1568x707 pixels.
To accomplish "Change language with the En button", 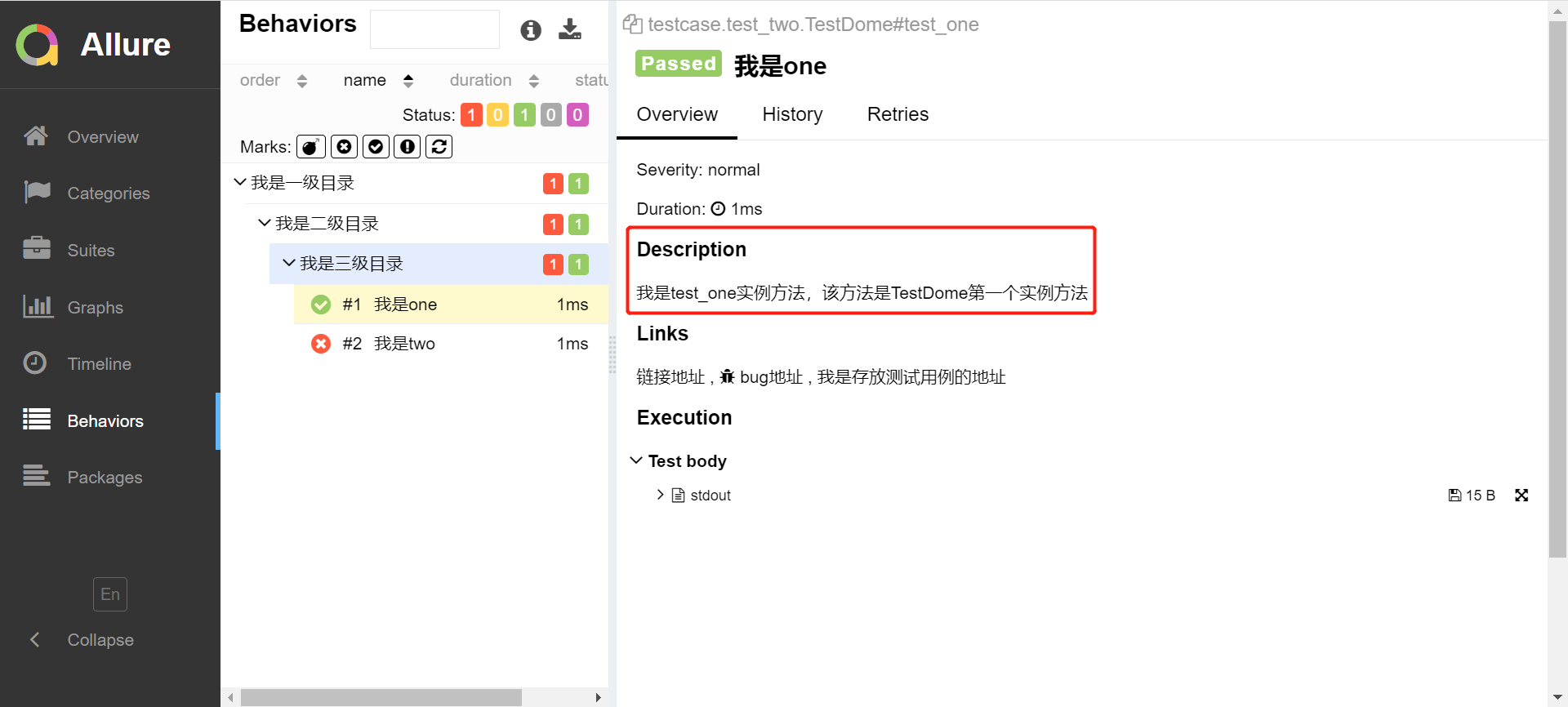I will 110,594.
